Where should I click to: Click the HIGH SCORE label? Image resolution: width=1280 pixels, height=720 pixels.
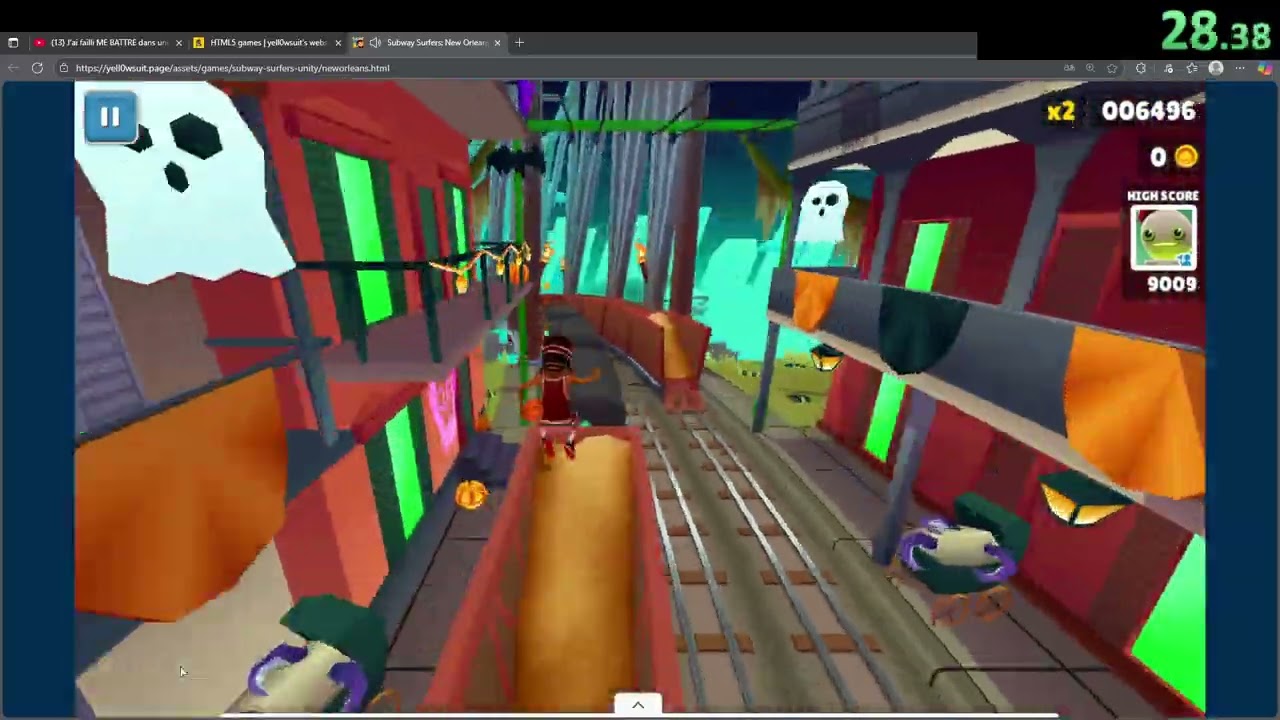[1163, 196]
